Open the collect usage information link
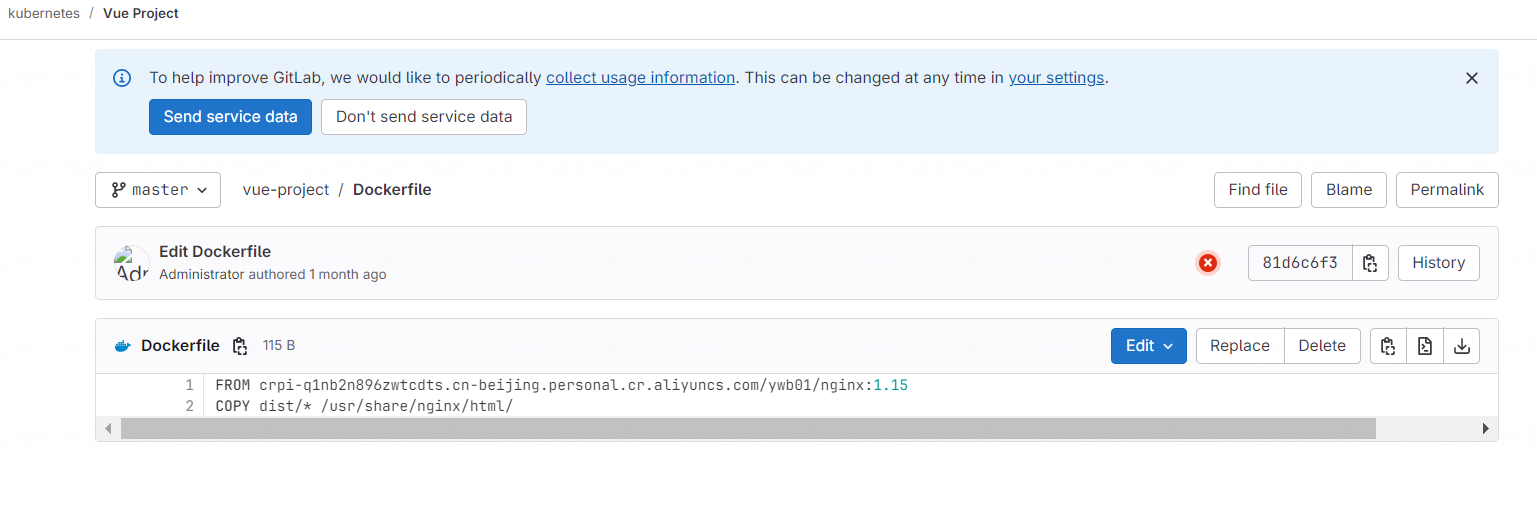 pos(640,78)
